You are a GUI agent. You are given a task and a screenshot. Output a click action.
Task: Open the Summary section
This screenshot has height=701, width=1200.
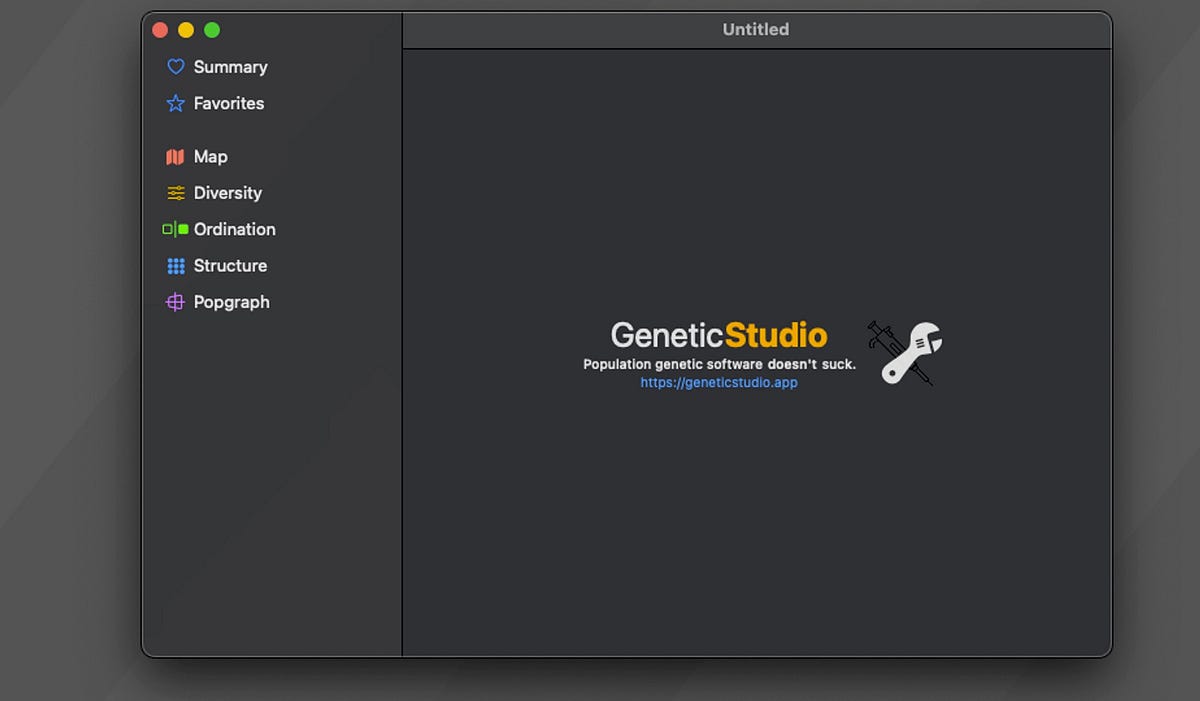(x=229, y=66)
